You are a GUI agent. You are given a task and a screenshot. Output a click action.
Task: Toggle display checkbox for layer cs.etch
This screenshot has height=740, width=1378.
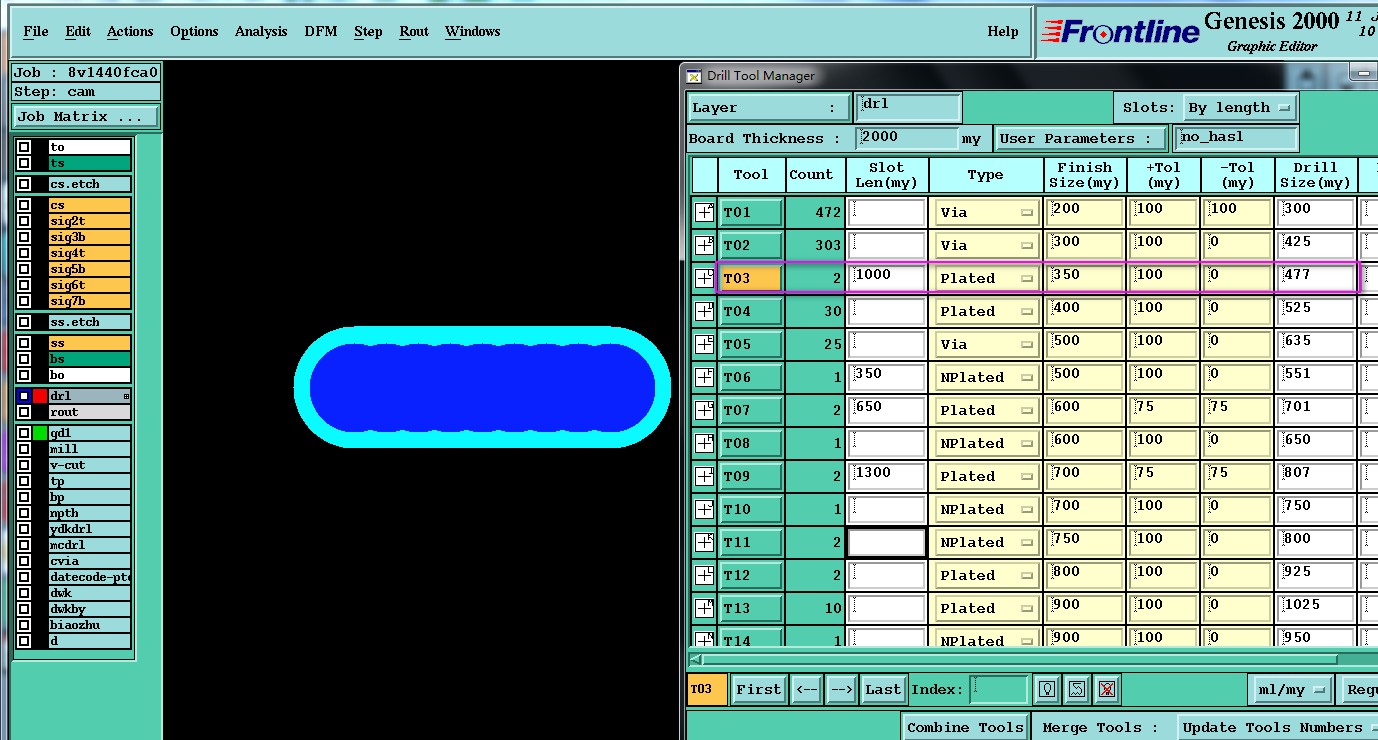[x=23, y=184]
